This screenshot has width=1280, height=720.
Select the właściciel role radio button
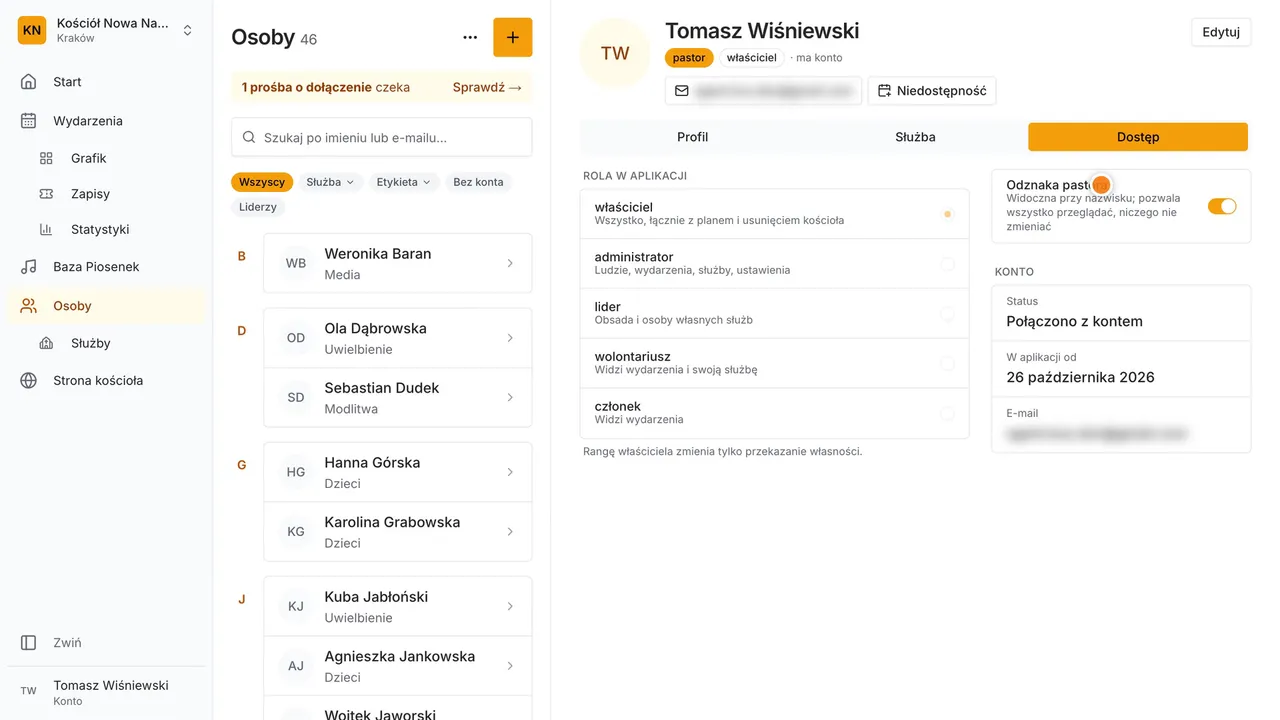[x=947, y=214]
